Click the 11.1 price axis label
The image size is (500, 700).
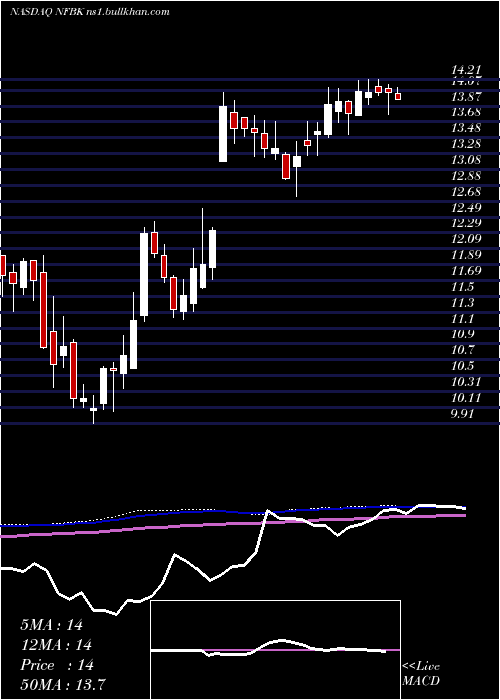[462, 318]
